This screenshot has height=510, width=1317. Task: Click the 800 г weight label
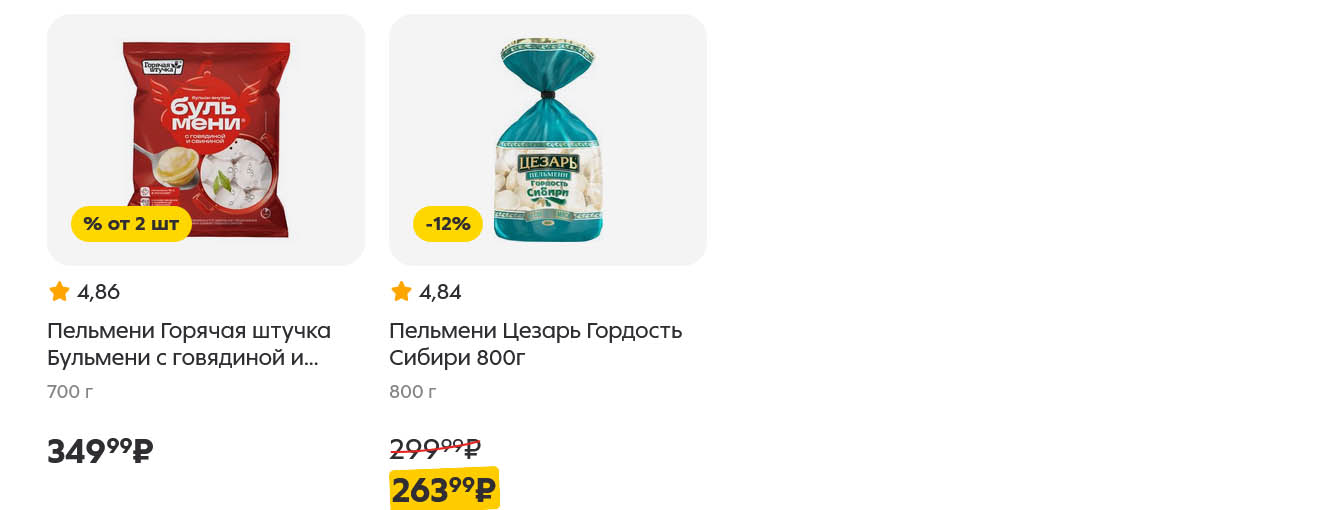(413, 392)
